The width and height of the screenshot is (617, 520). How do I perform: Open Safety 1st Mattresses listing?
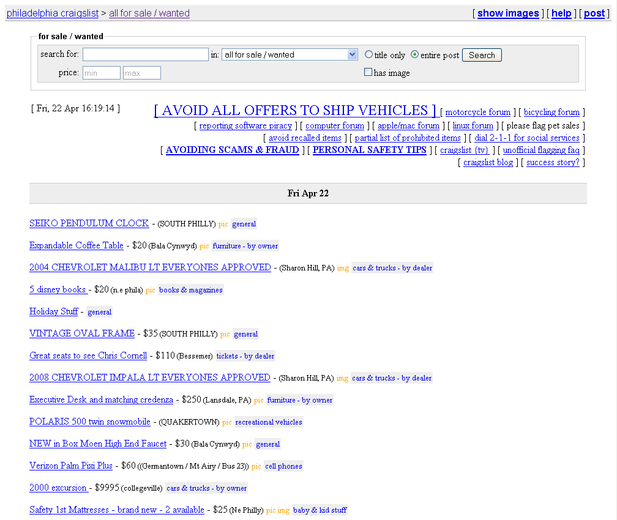coord(117,510)
